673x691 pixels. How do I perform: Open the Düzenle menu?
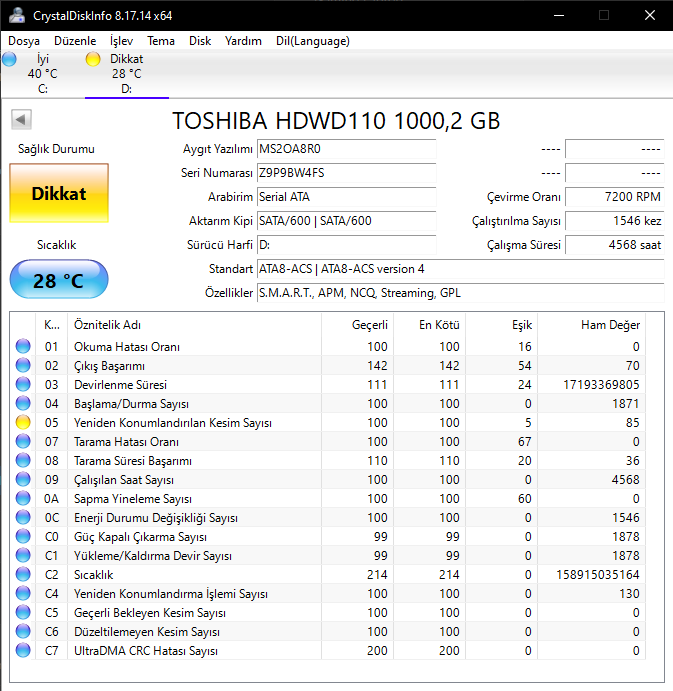[x=75, y=41]
